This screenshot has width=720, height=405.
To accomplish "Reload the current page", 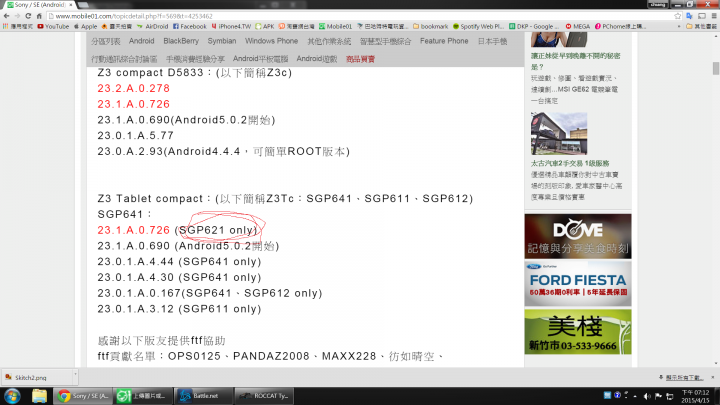I will [x=28, y=16].
